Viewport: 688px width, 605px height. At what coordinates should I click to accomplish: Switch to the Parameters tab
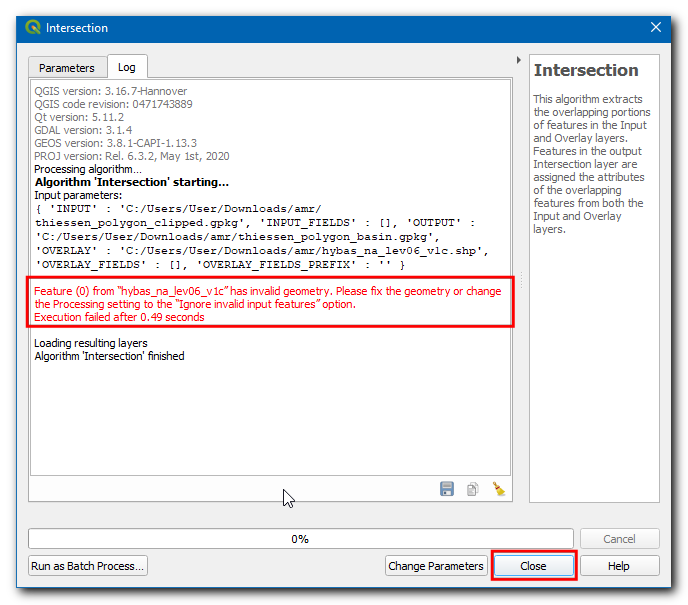(x=67, y=68)
